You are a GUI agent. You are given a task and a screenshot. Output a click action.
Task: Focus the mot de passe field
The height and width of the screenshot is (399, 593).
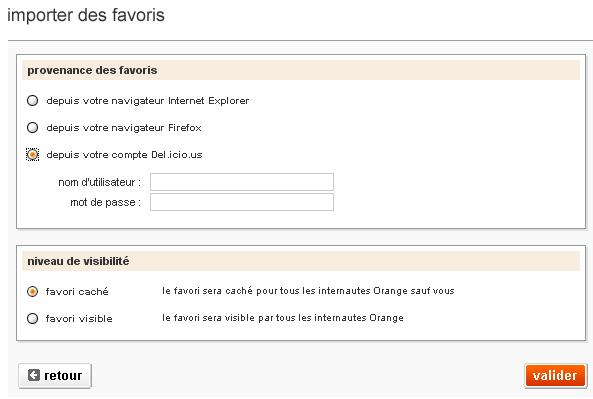(x=242, y=202)
